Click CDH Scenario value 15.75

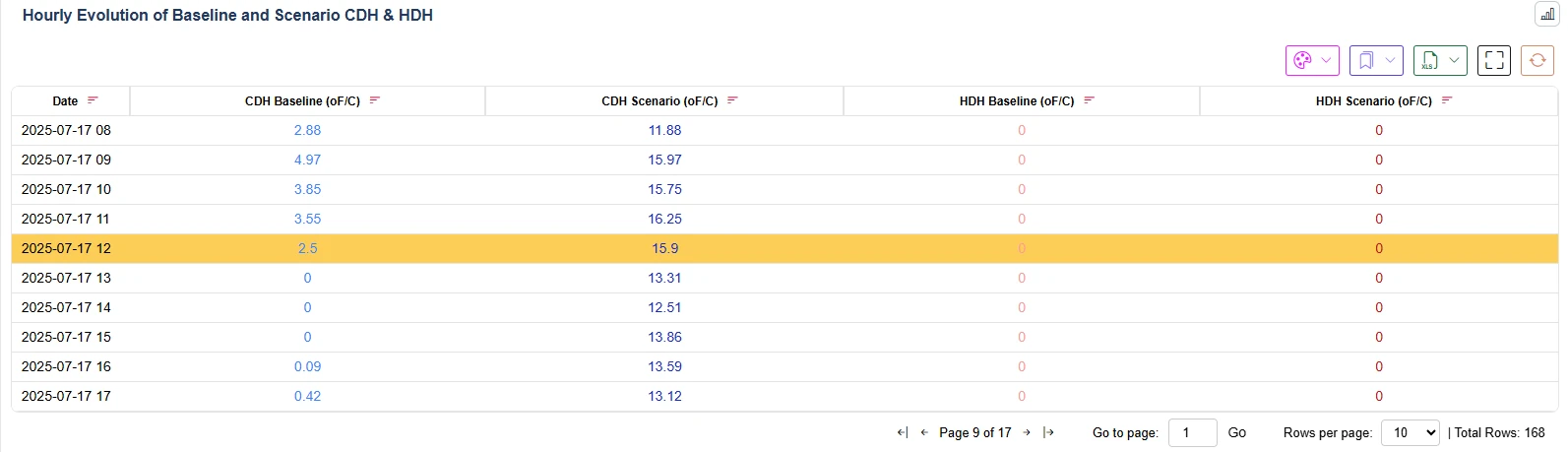coord(664,189)
